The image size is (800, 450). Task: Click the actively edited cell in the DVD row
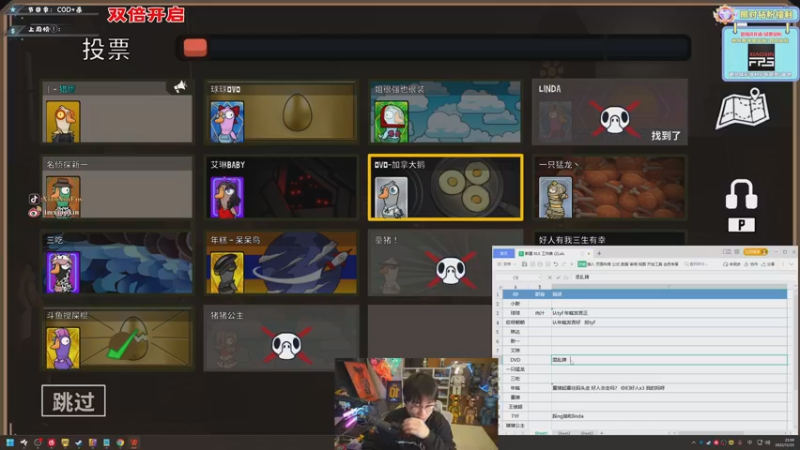[669, 360]
